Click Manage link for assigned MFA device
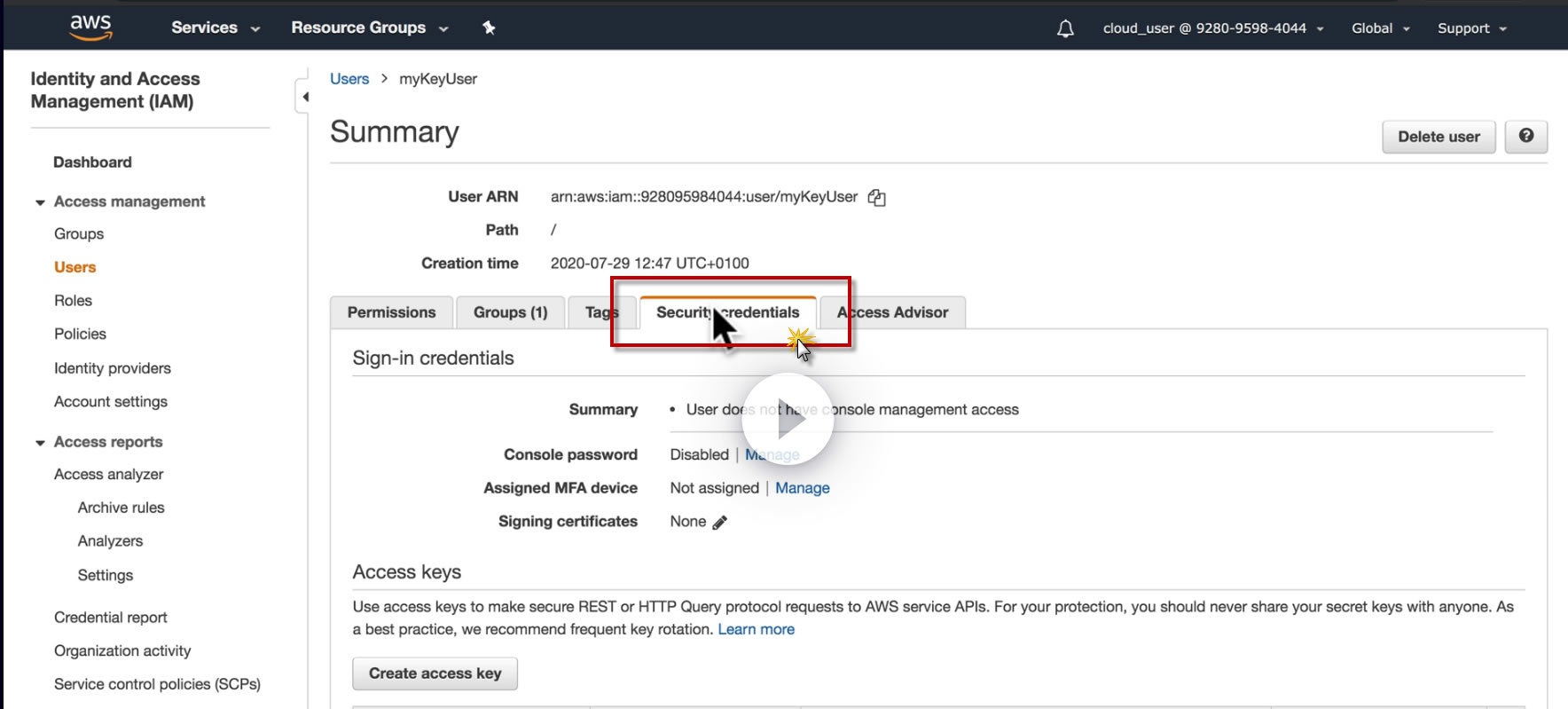 coord(803,488)
